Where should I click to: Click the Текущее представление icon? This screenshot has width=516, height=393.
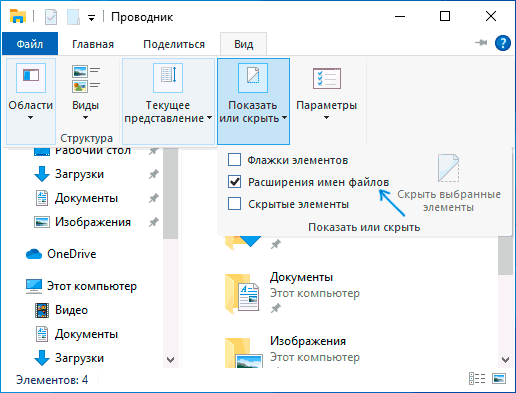click(168, 77)
